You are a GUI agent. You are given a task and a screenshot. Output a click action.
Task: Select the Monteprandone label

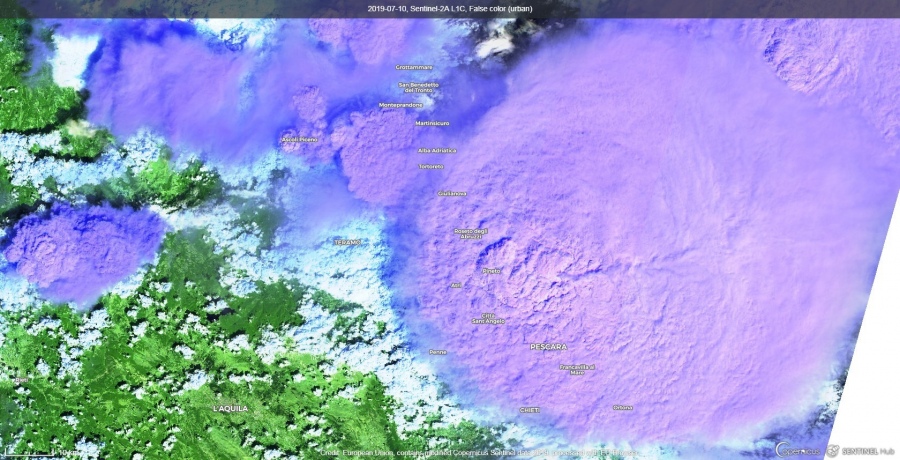(400, 105)
